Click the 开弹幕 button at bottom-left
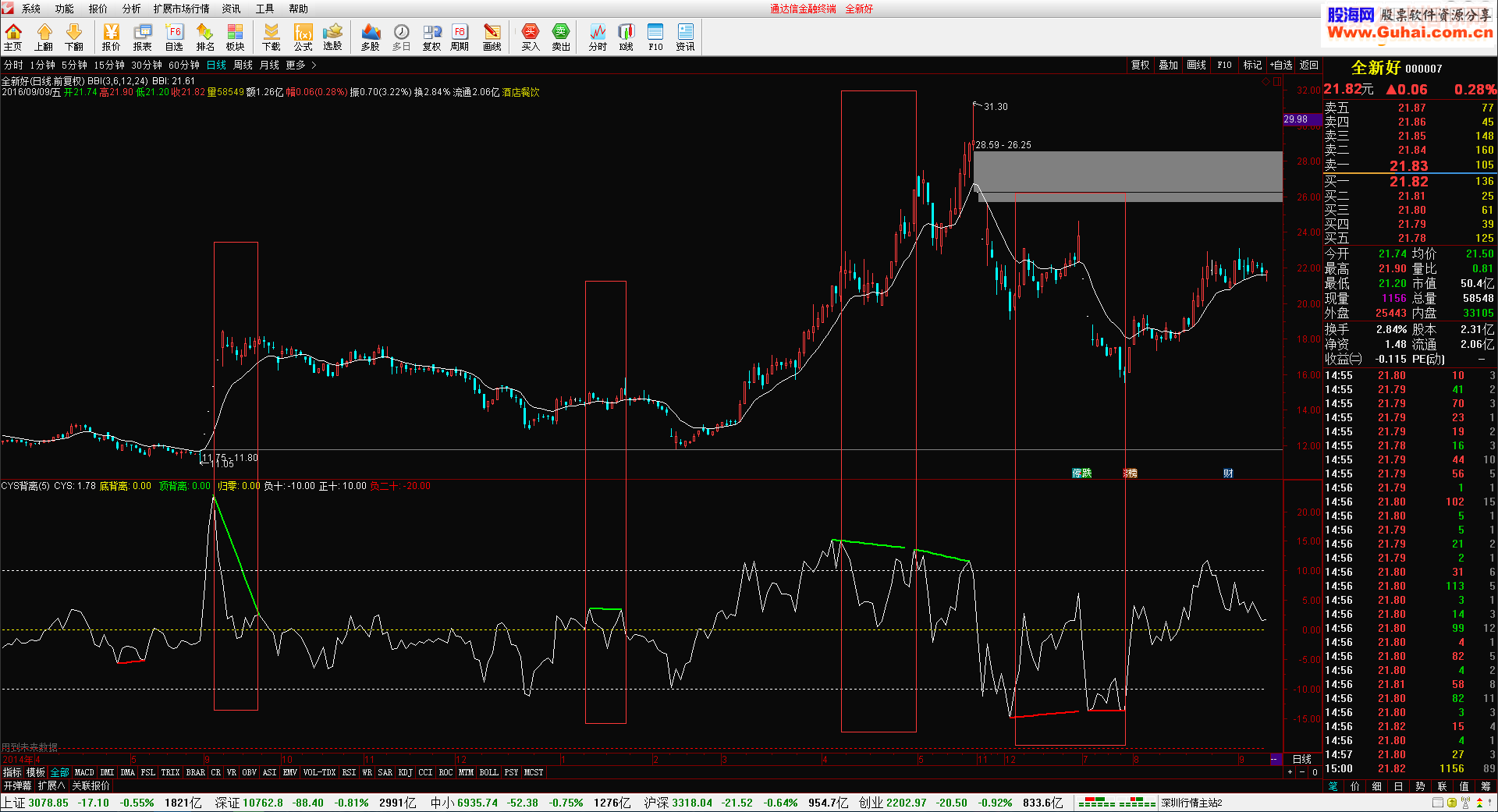Viewport: 1498px width, 812px height. pos(17,785)
